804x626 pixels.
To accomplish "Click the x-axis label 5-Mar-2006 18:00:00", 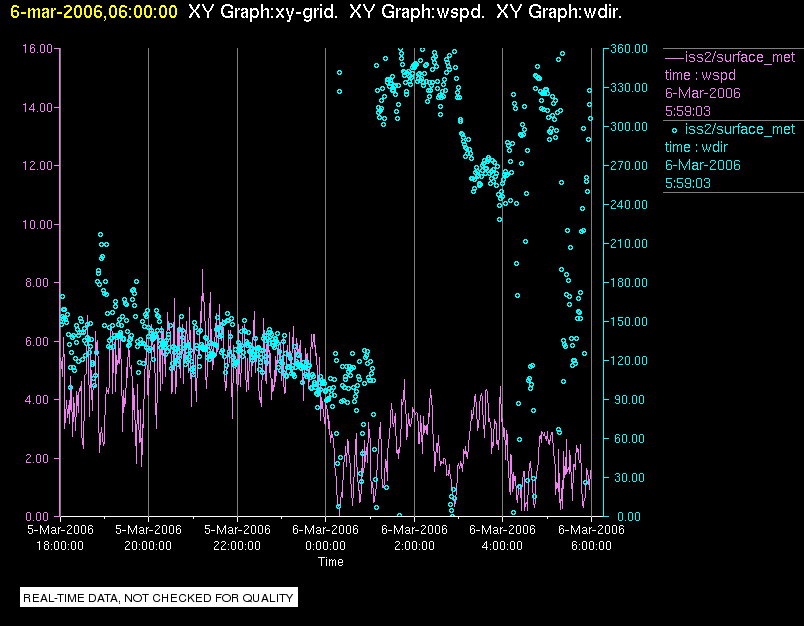I will click(x=61, y=537).
